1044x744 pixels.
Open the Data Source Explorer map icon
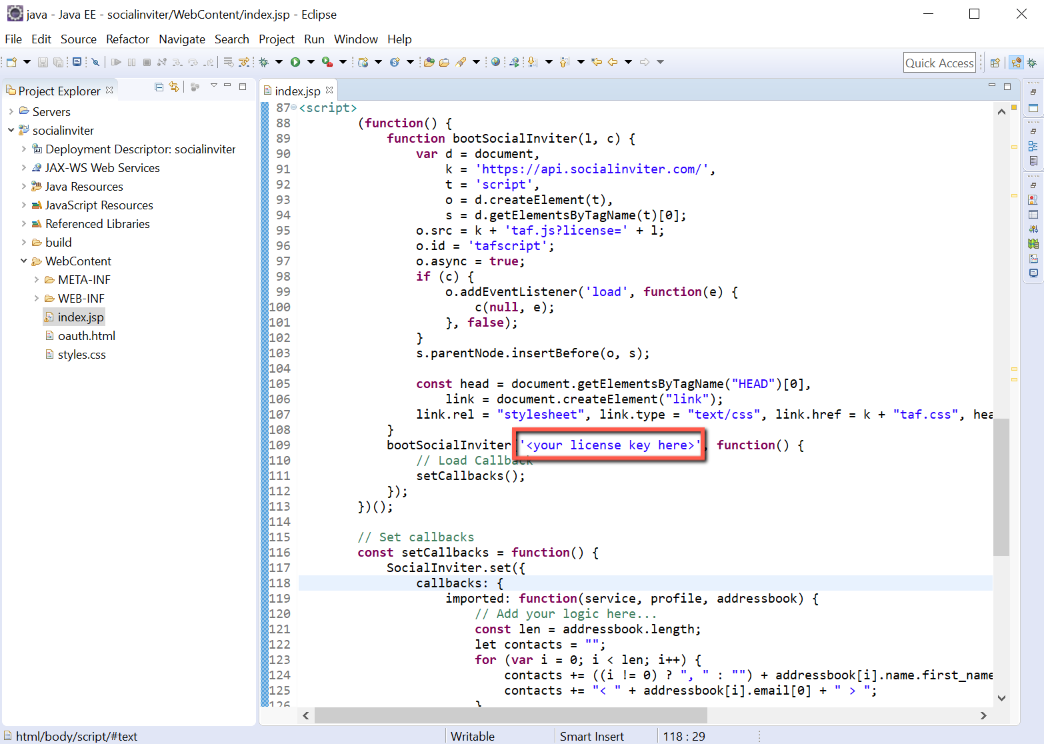pyautogui.click(x=1033, y=244)
